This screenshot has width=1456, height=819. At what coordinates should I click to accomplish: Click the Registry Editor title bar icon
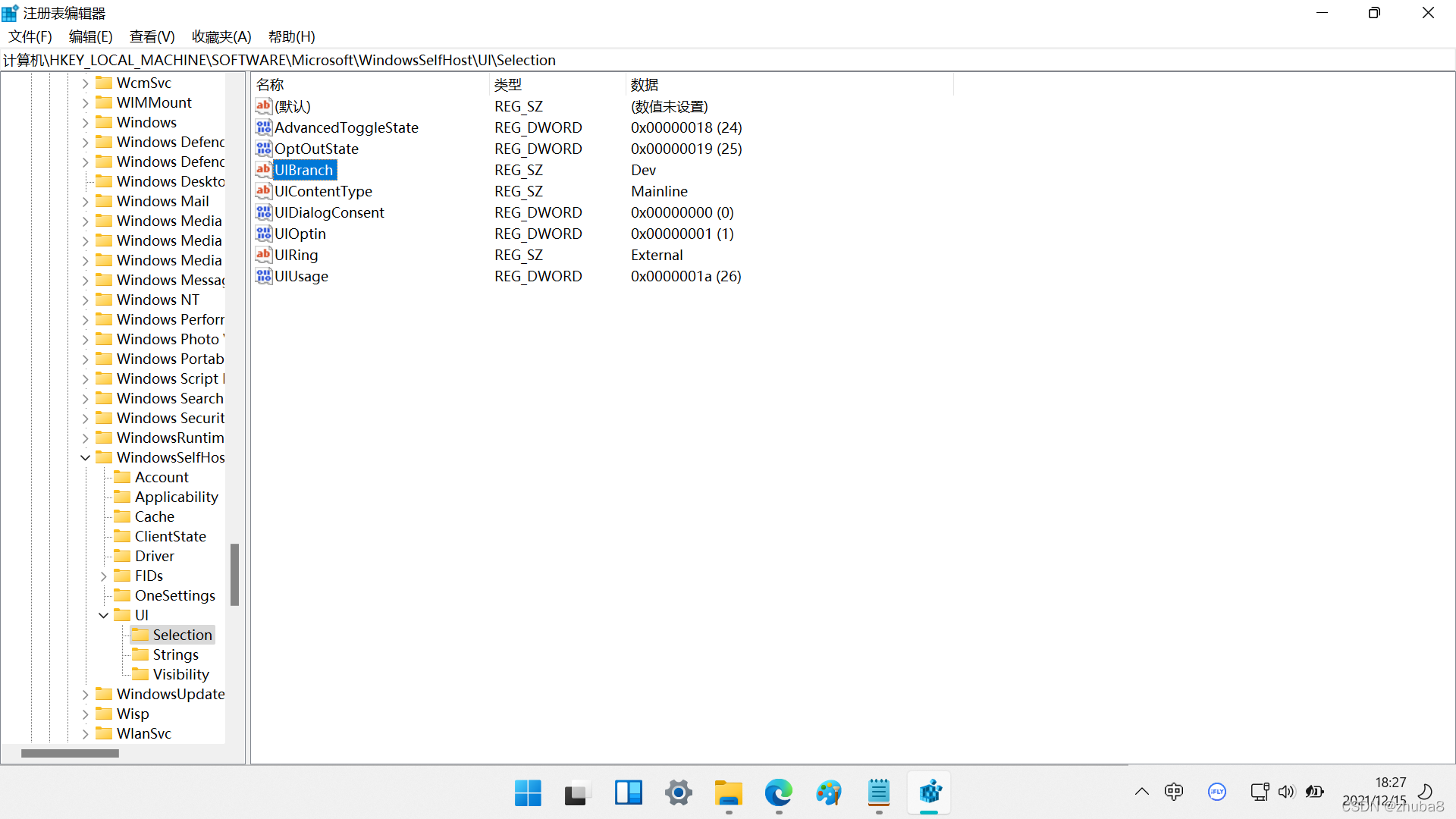point(10,13)
